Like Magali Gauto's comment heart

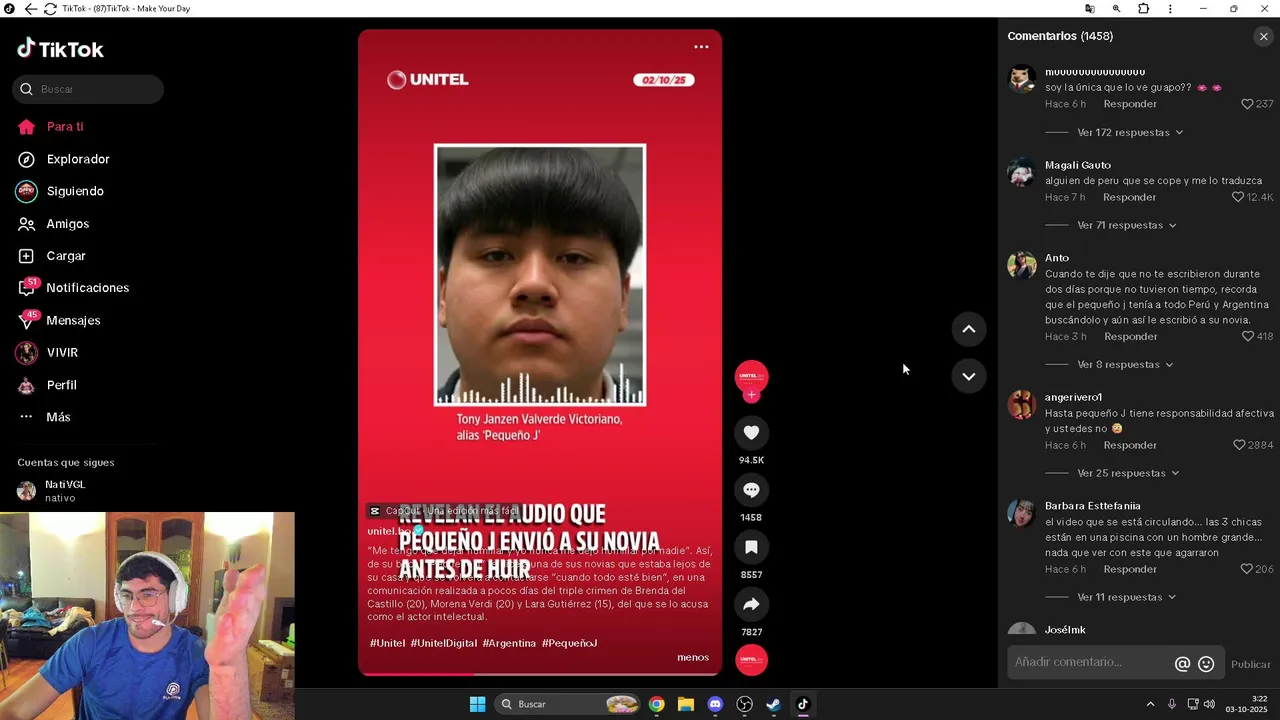click(x=1238, y=197)
